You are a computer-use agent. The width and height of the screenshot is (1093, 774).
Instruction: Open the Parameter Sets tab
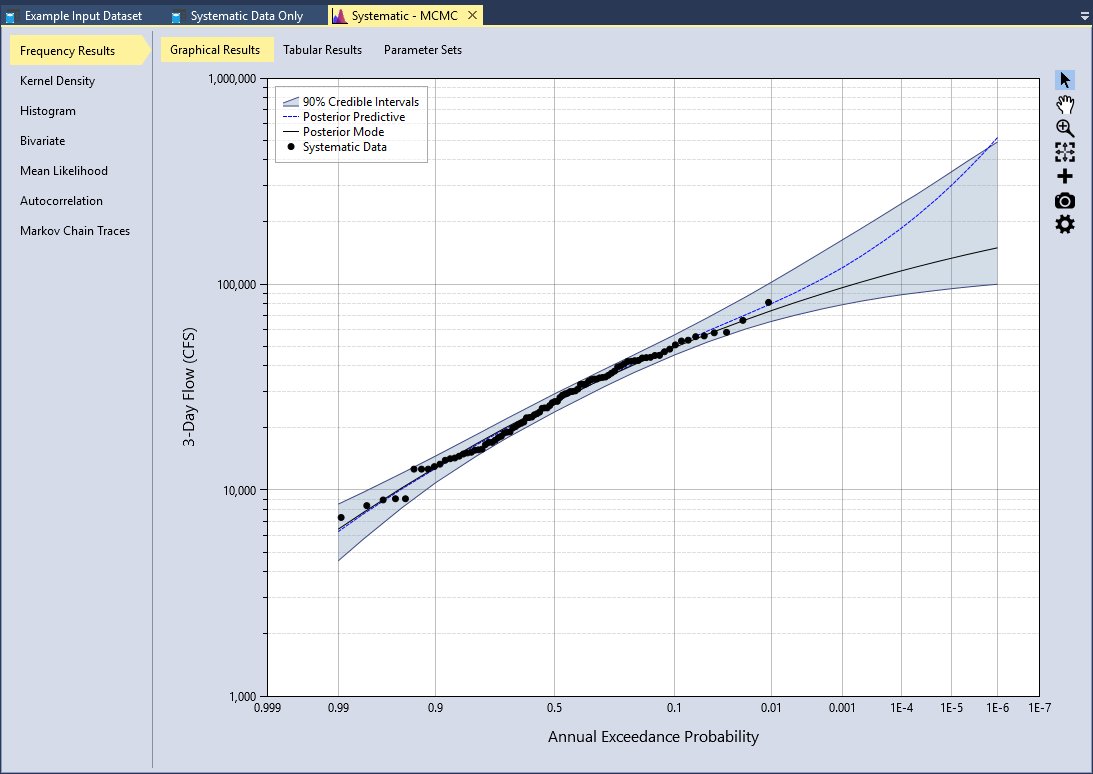coord(423,50)
